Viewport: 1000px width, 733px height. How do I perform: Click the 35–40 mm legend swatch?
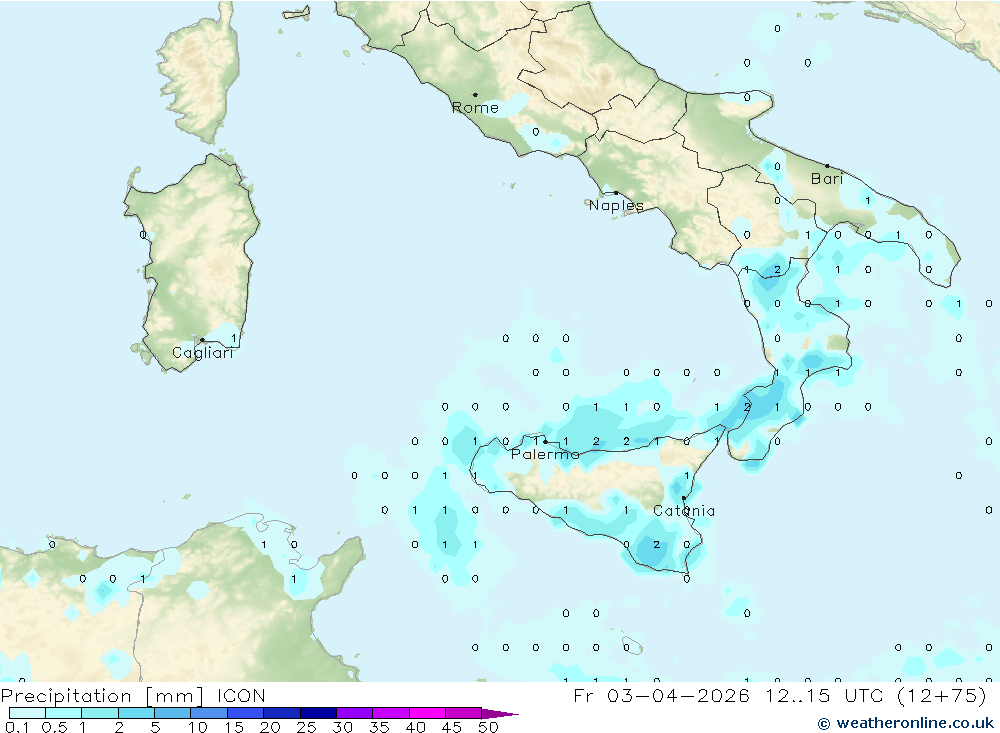[390, 713]
